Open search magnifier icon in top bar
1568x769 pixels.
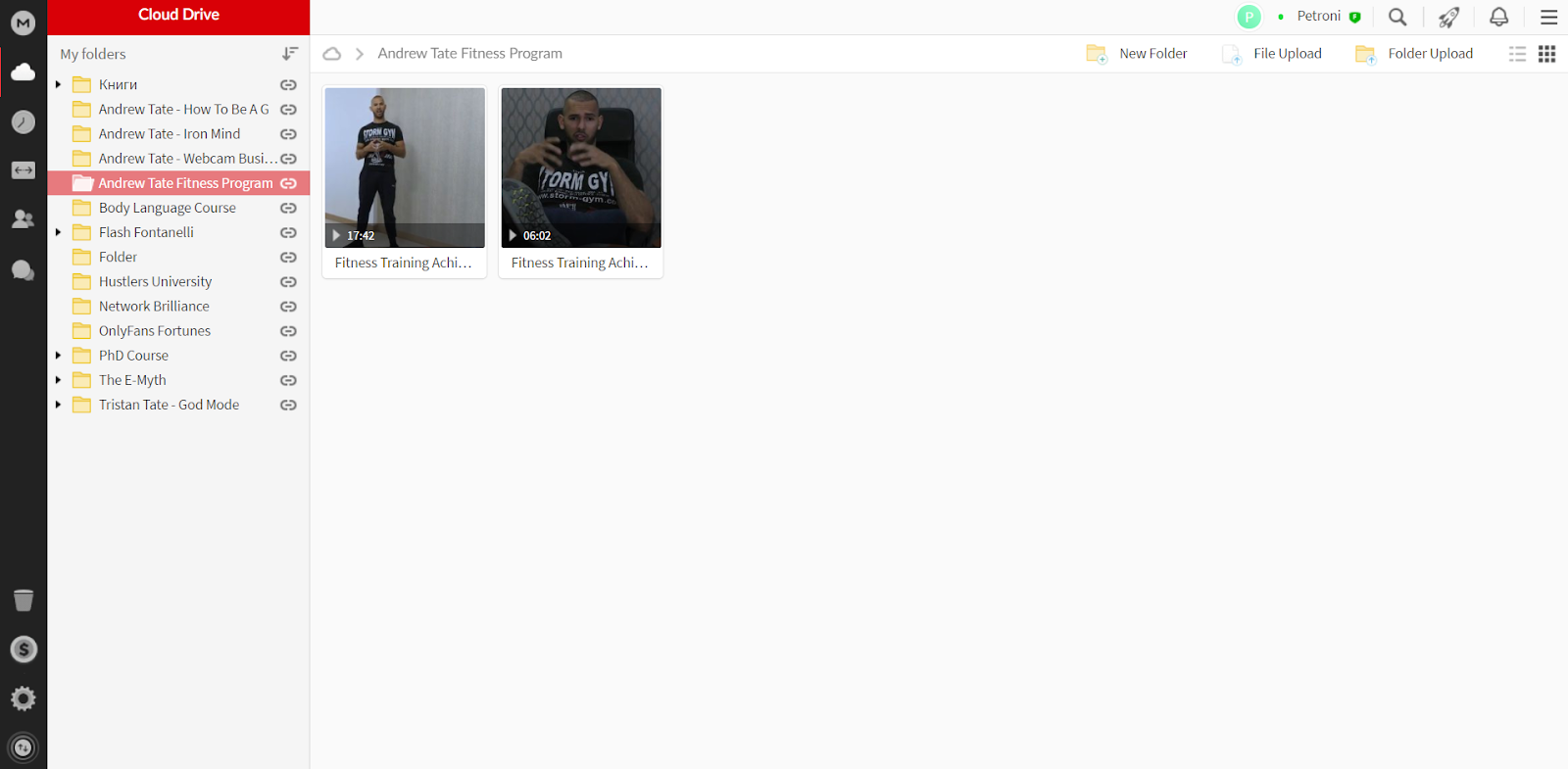(x=1397, y=17)
